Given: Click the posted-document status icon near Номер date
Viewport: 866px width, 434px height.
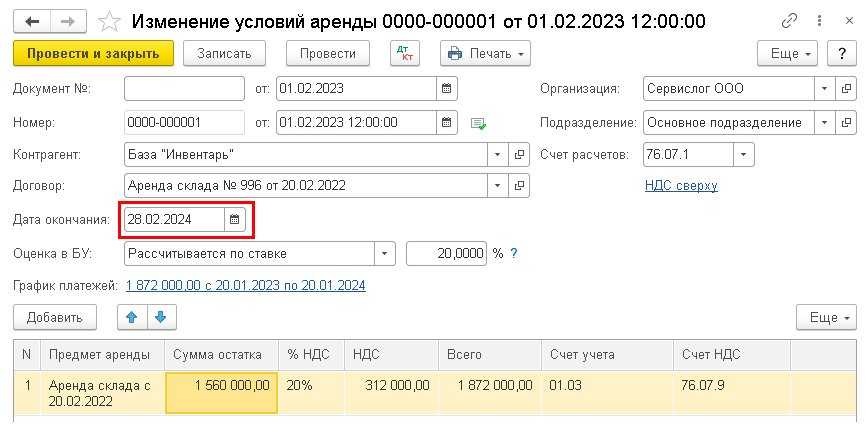Looking at the screenshot, I should click(x=478, y=124).
